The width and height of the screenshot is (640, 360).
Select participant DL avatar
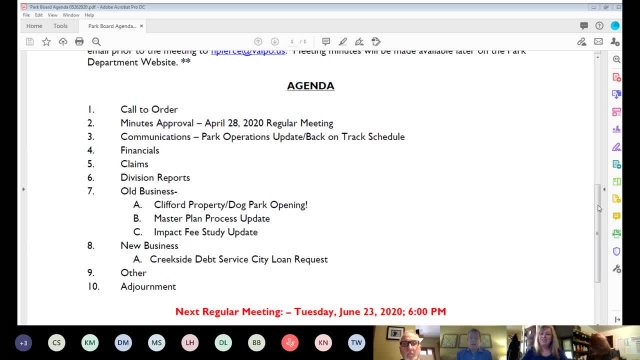(223, 343)
